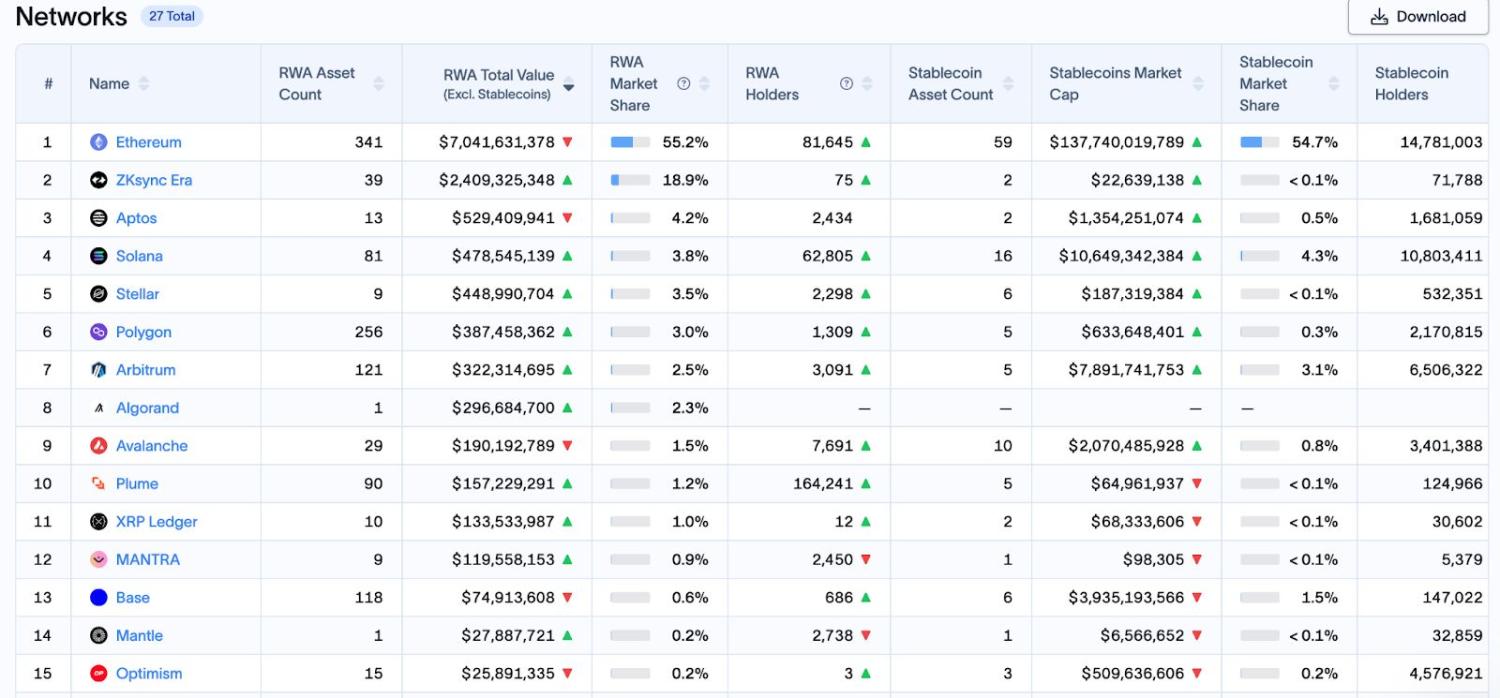Click the RWA Market Share help icon
Image resolution: width=1500 pixels, height=698 pixels.
tap(684, 84)
